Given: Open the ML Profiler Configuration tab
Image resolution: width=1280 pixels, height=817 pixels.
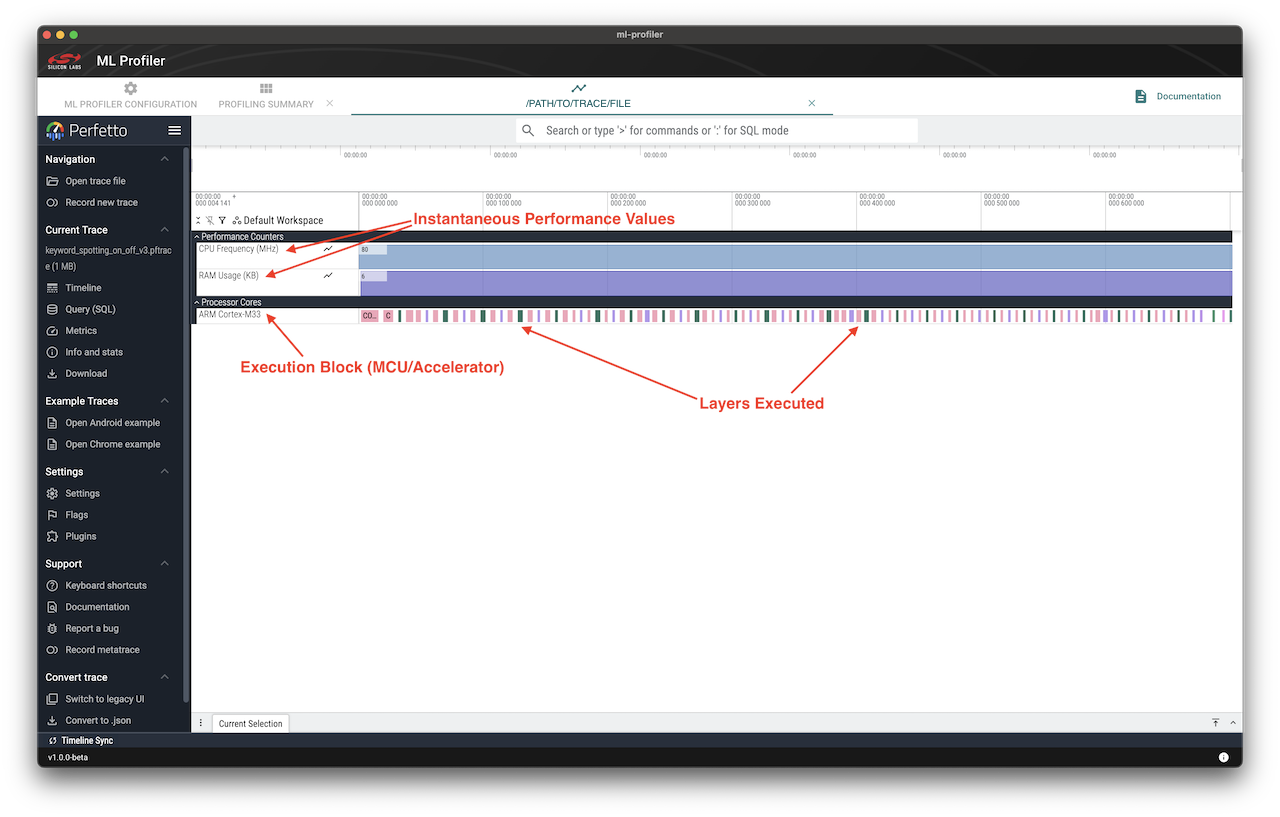Looking at the screenshot, I should 130,96.
